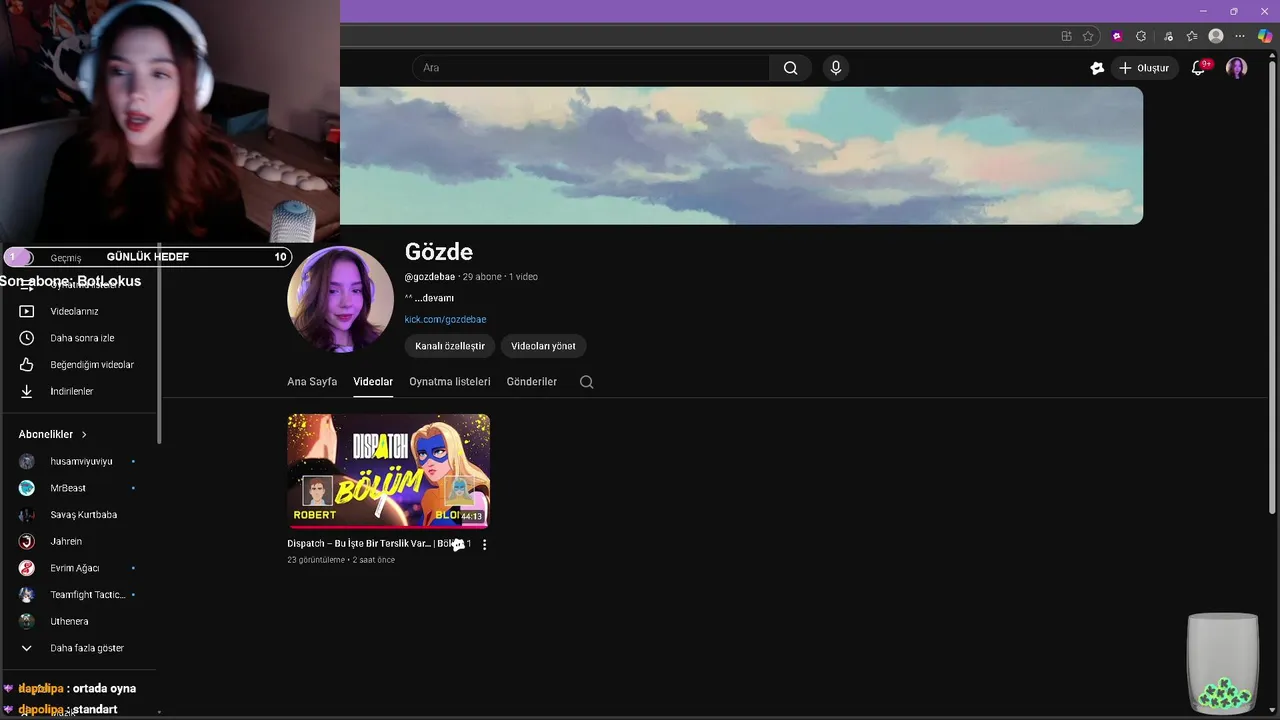This screenshot has height=720, width=1280.
Task: Click the sidebar vertical scrollbar
Action: coord(159,345)
